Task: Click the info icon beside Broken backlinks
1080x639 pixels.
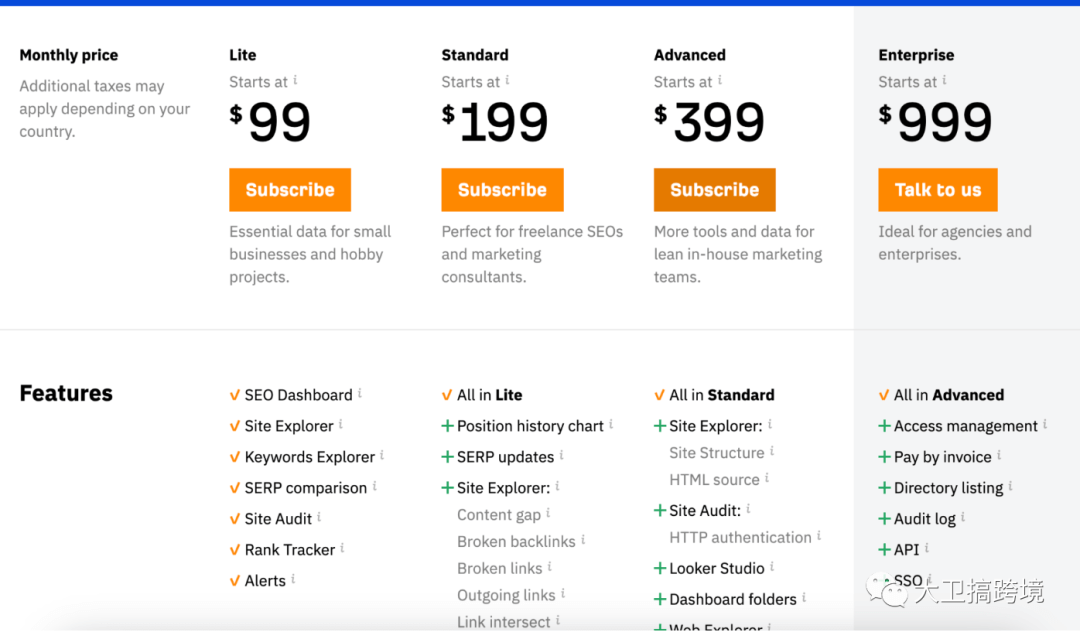Action: pyautogui.click(x=583, y=540)
